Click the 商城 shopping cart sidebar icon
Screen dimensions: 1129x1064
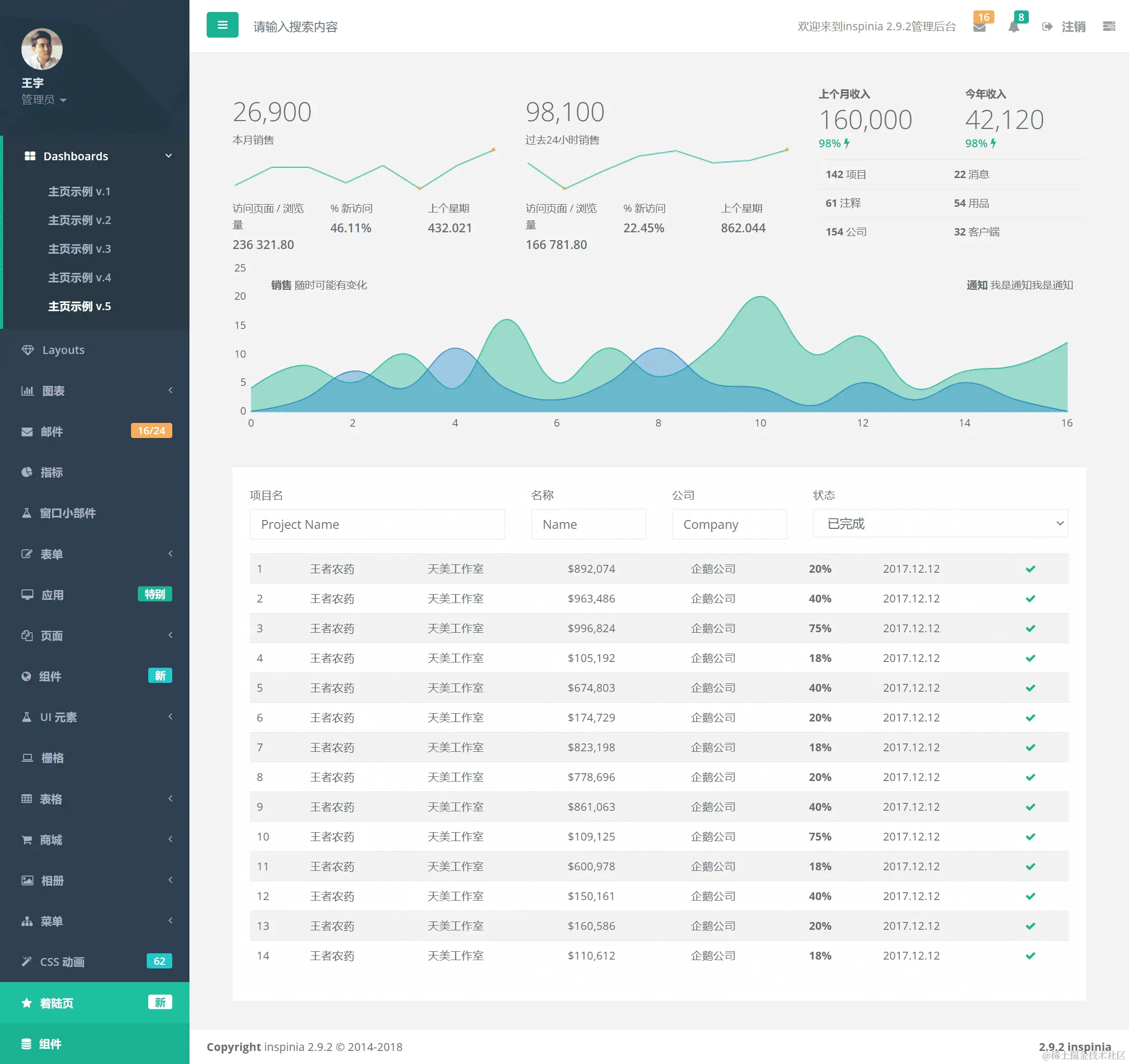click(x=27, y=840)
